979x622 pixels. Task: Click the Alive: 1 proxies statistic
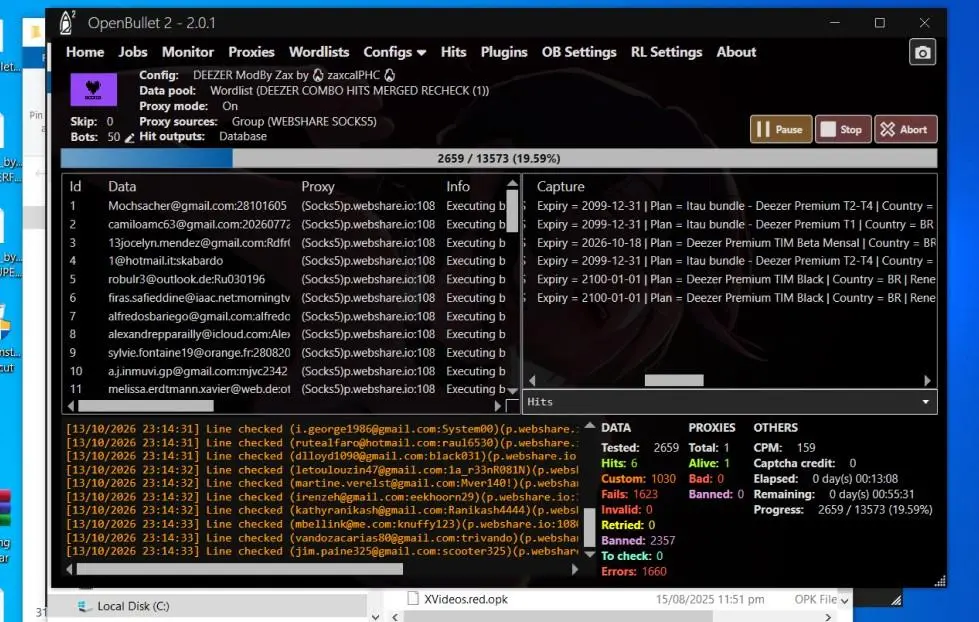(x=709, y=463)
